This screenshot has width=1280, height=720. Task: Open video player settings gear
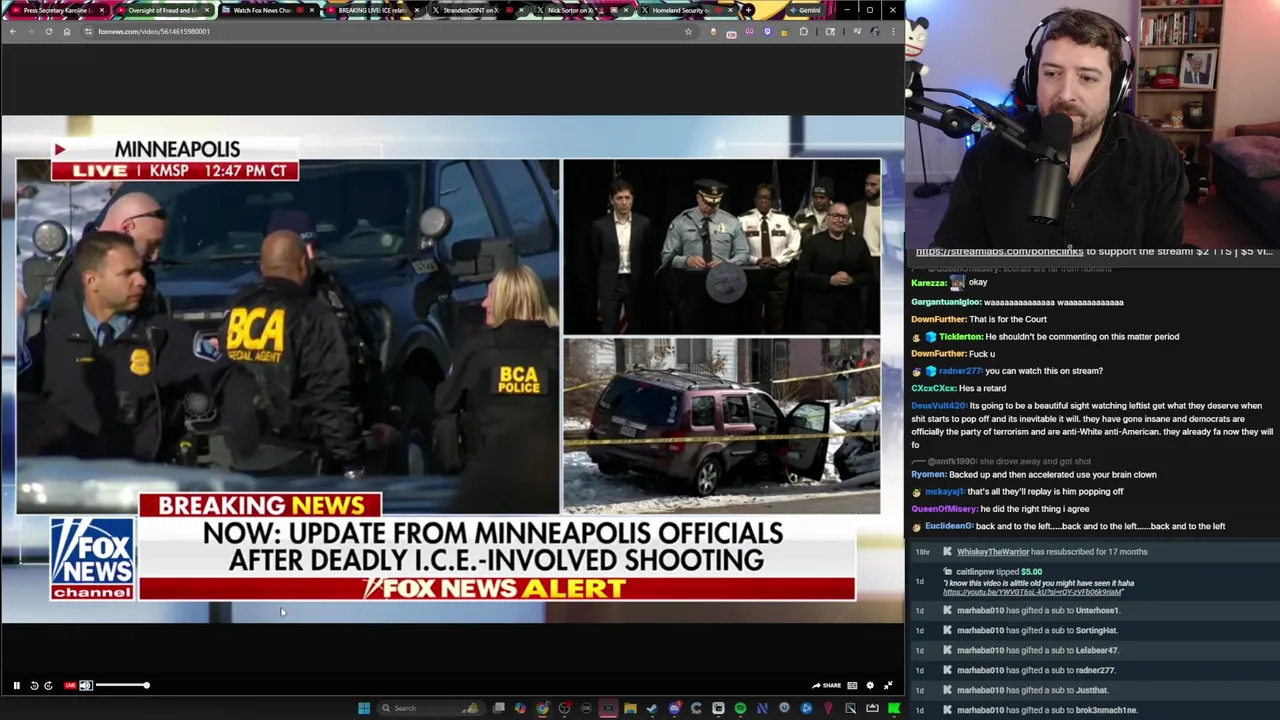pos(870,685)
